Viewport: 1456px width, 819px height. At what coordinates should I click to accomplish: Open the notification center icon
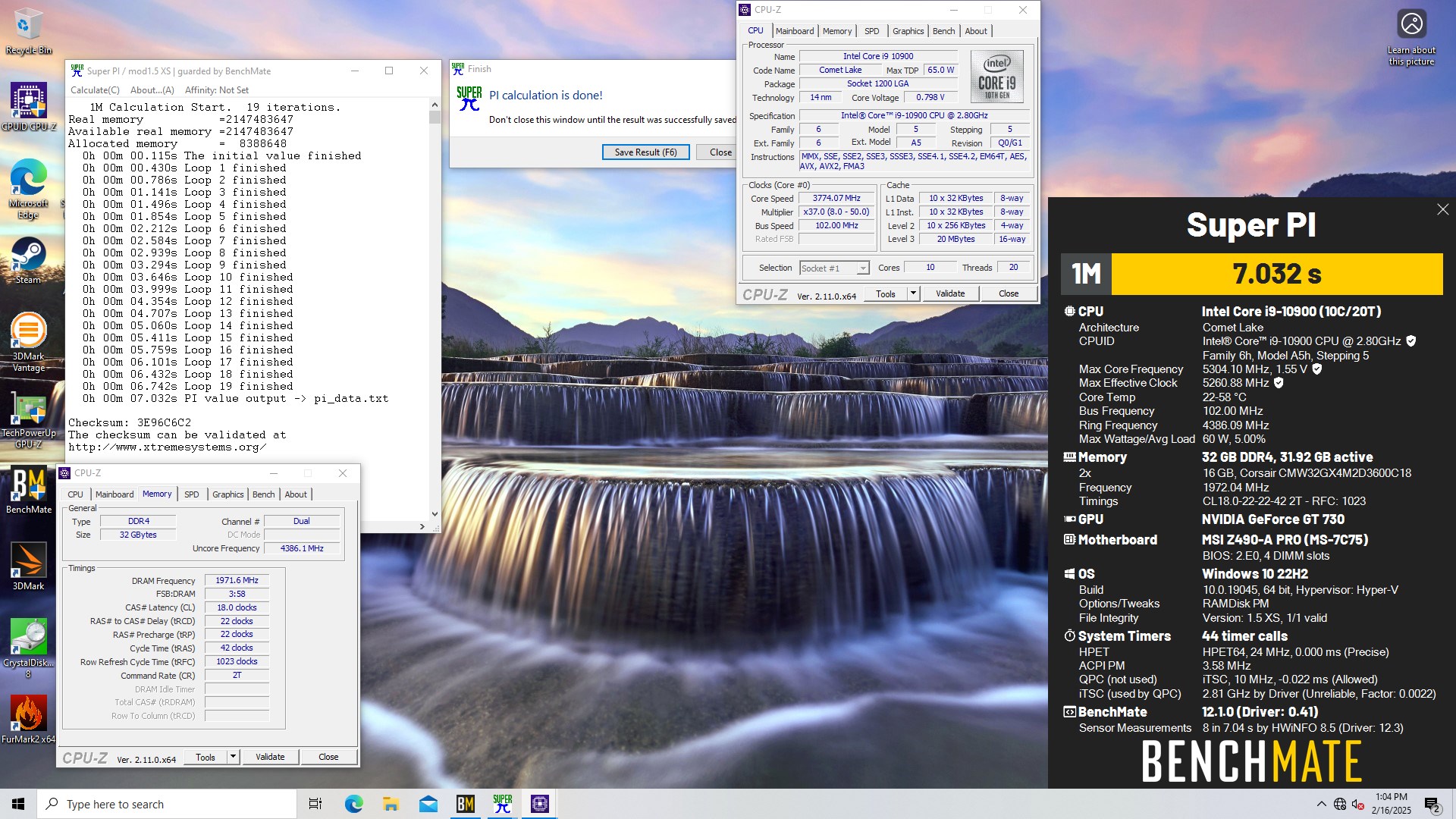(x=1432, y=805)
